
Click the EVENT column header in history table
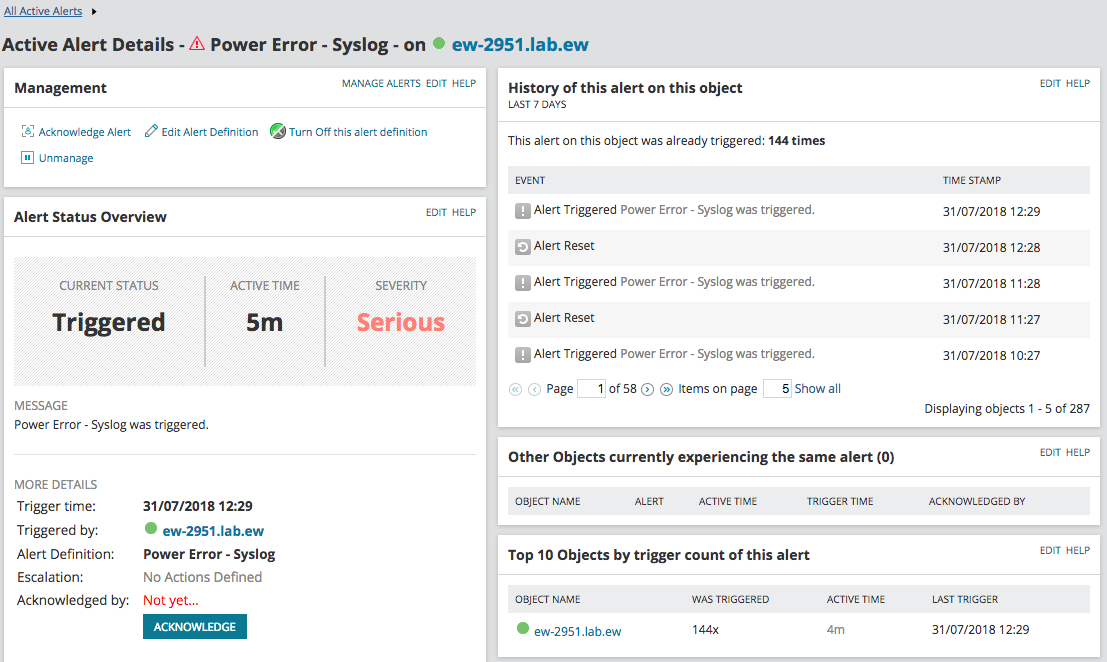click(530, 181)
